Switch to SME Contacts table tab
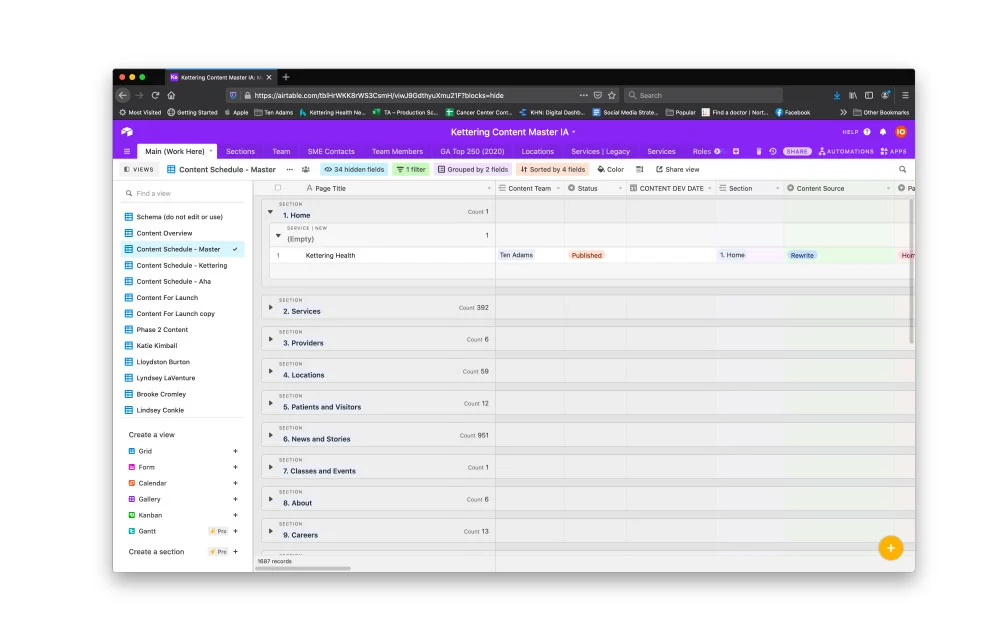The image size is (1000, 640). coord(331,152)
